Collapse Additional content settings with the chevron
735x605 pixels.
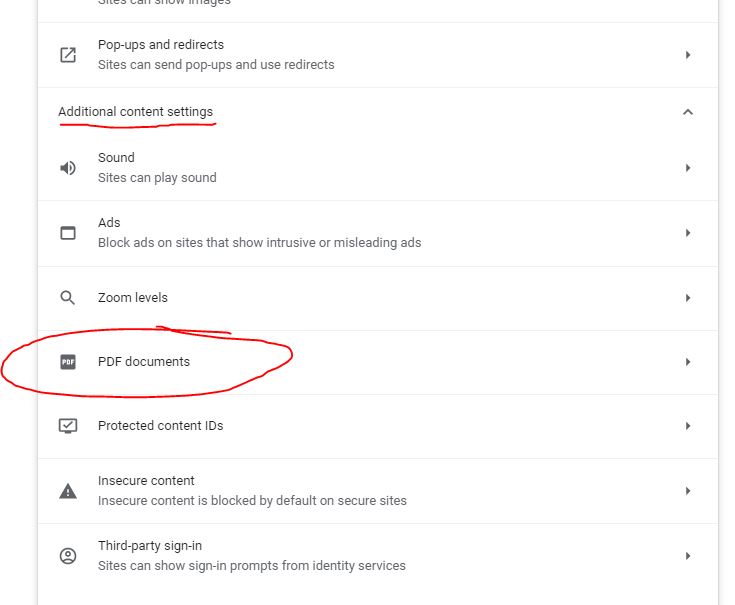pos(688,112)
